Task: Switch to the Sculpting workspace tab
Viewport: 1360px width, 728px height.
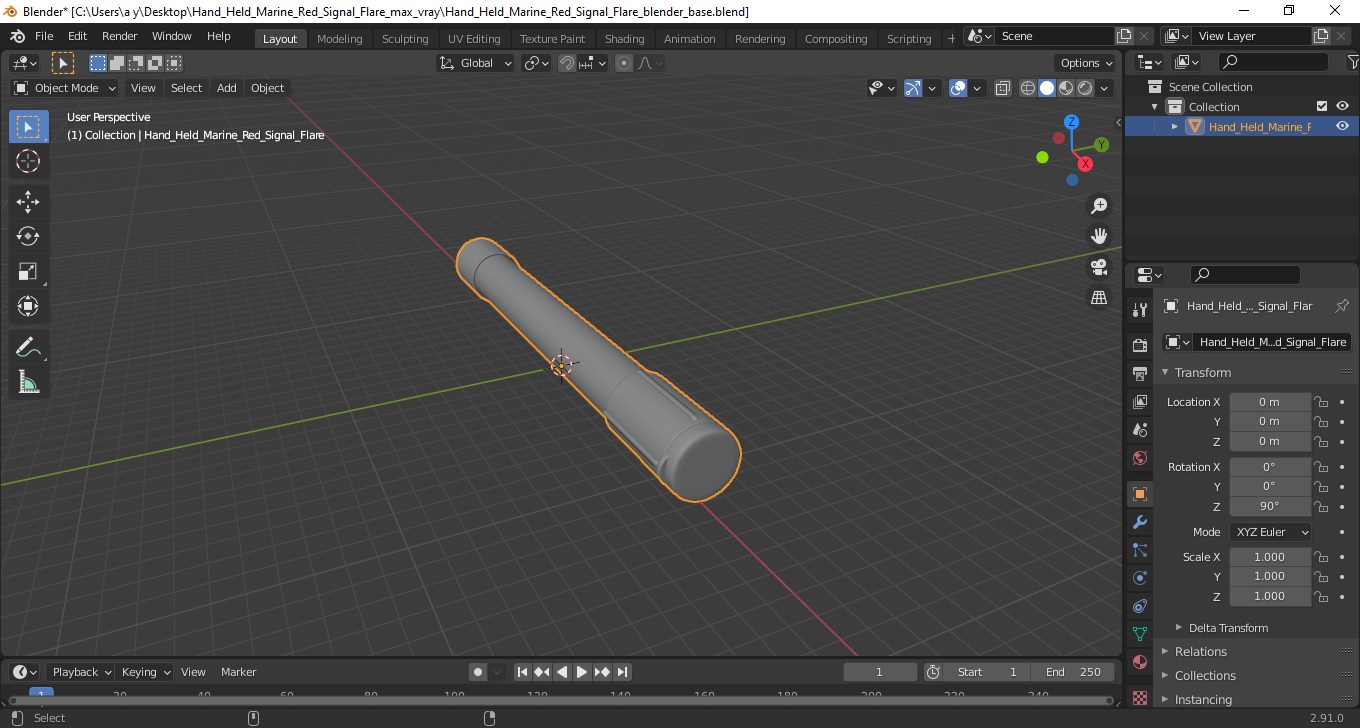Action: (x=405, y=38)
